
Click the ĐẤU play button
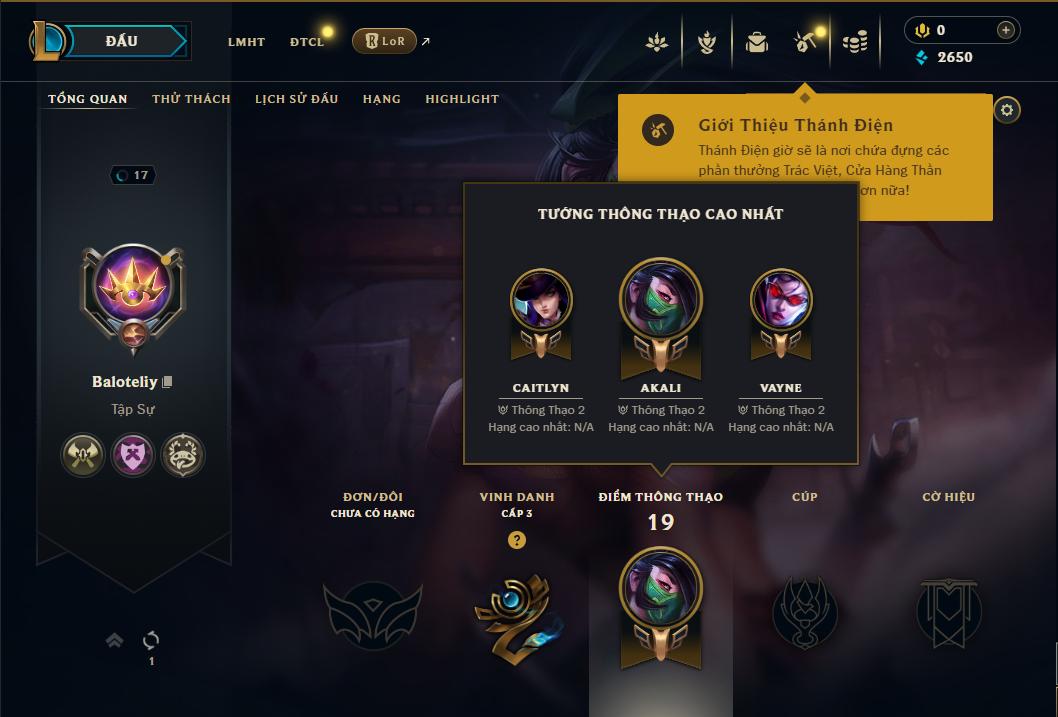121,41
